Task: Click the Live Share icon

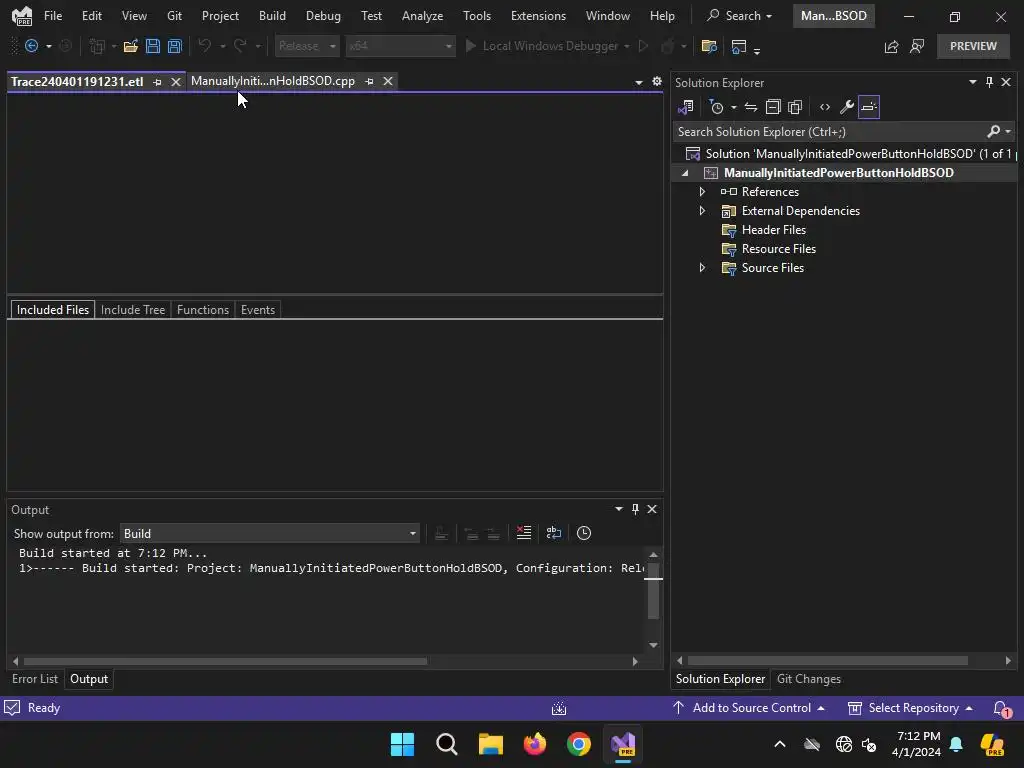Action: pyautogui.click(x=891, y=46)
